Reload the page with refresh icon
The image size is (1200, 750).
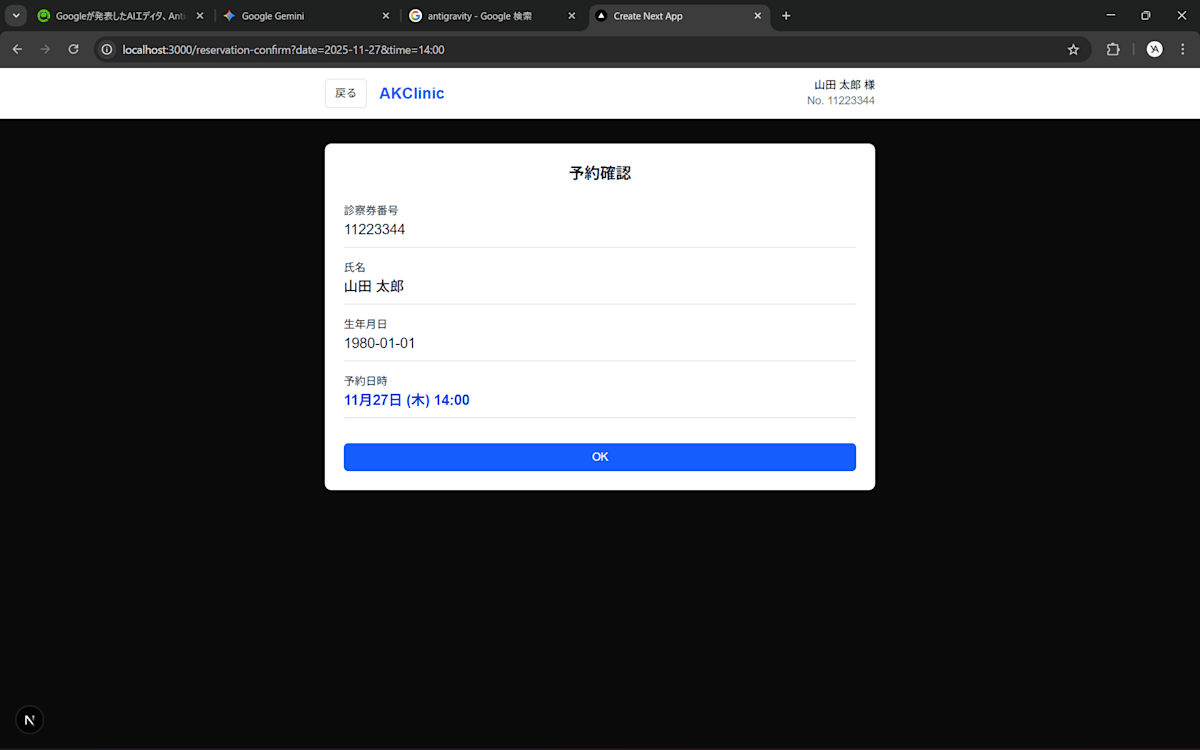[x=73, y=49]
